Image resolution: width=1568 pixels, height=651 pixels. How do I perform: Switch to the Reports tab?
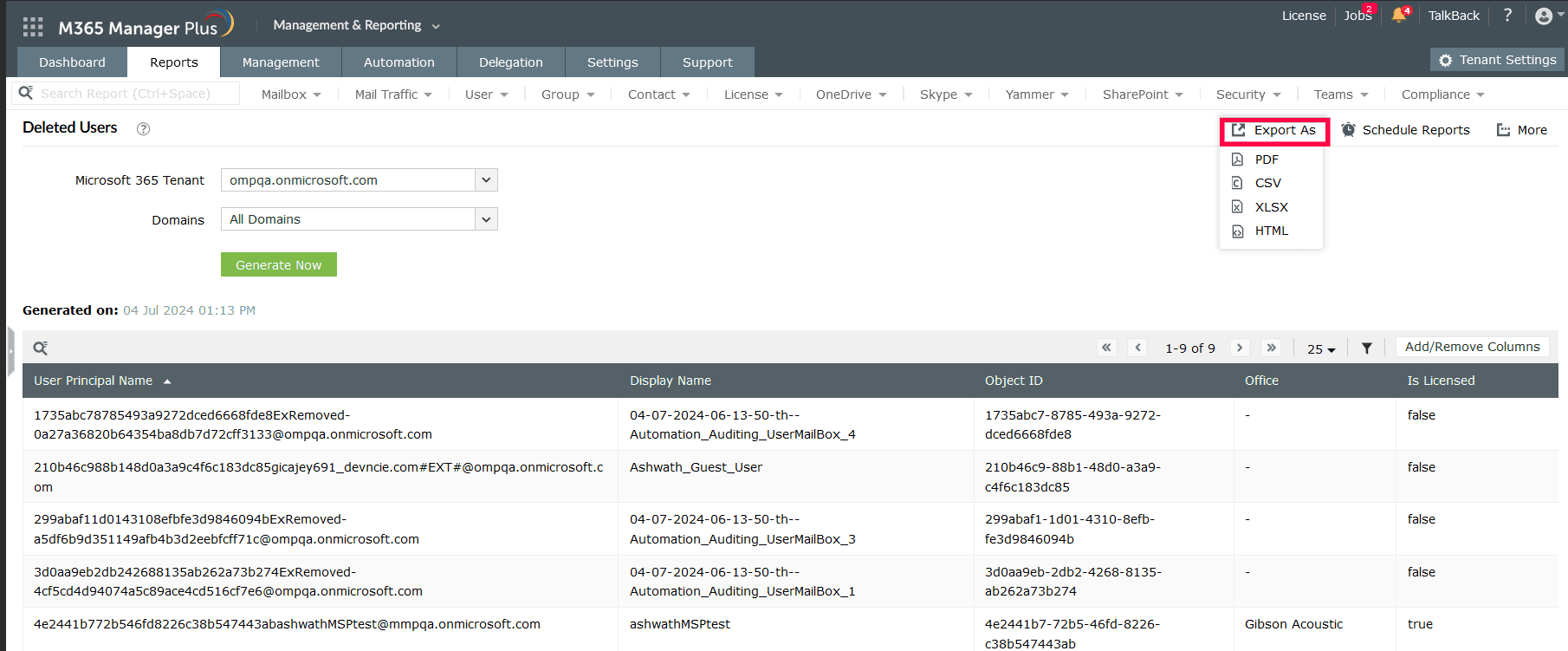[x=173, y=62]
